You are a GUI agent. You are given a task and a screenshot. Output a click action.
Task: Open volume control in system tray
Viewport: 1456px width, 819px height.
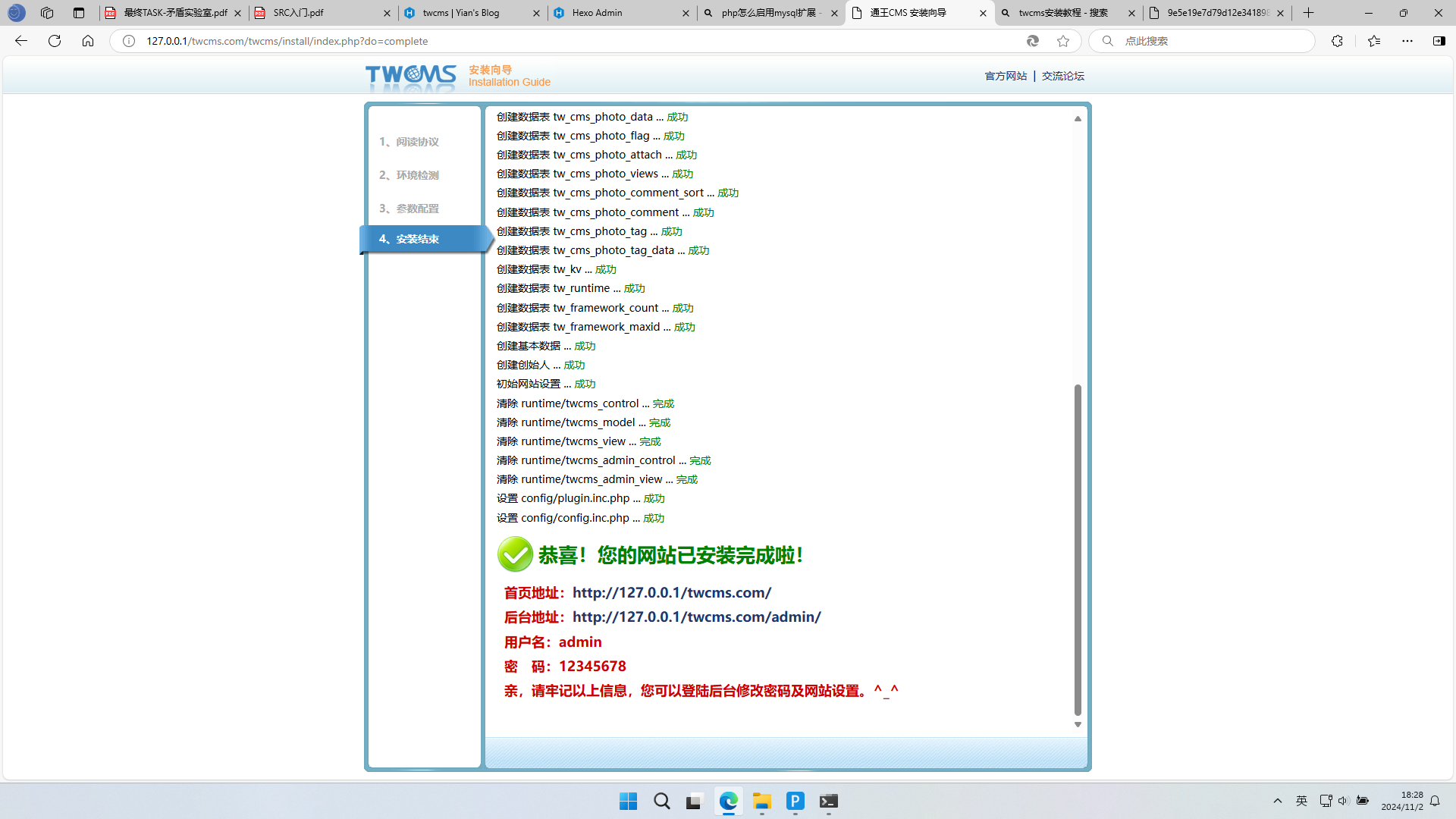1343,801
